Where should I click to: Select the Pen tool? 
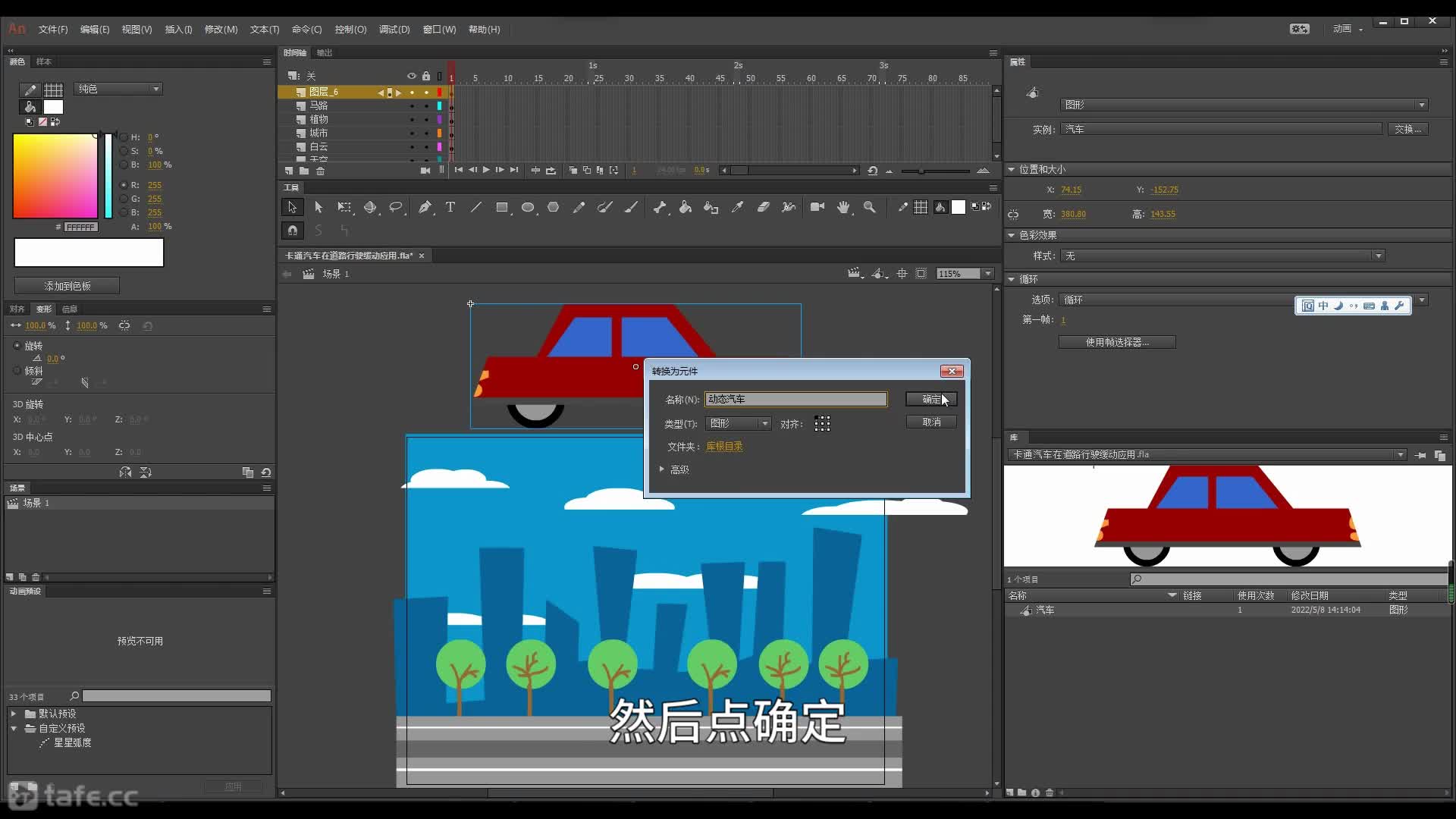tap(425, 207)
